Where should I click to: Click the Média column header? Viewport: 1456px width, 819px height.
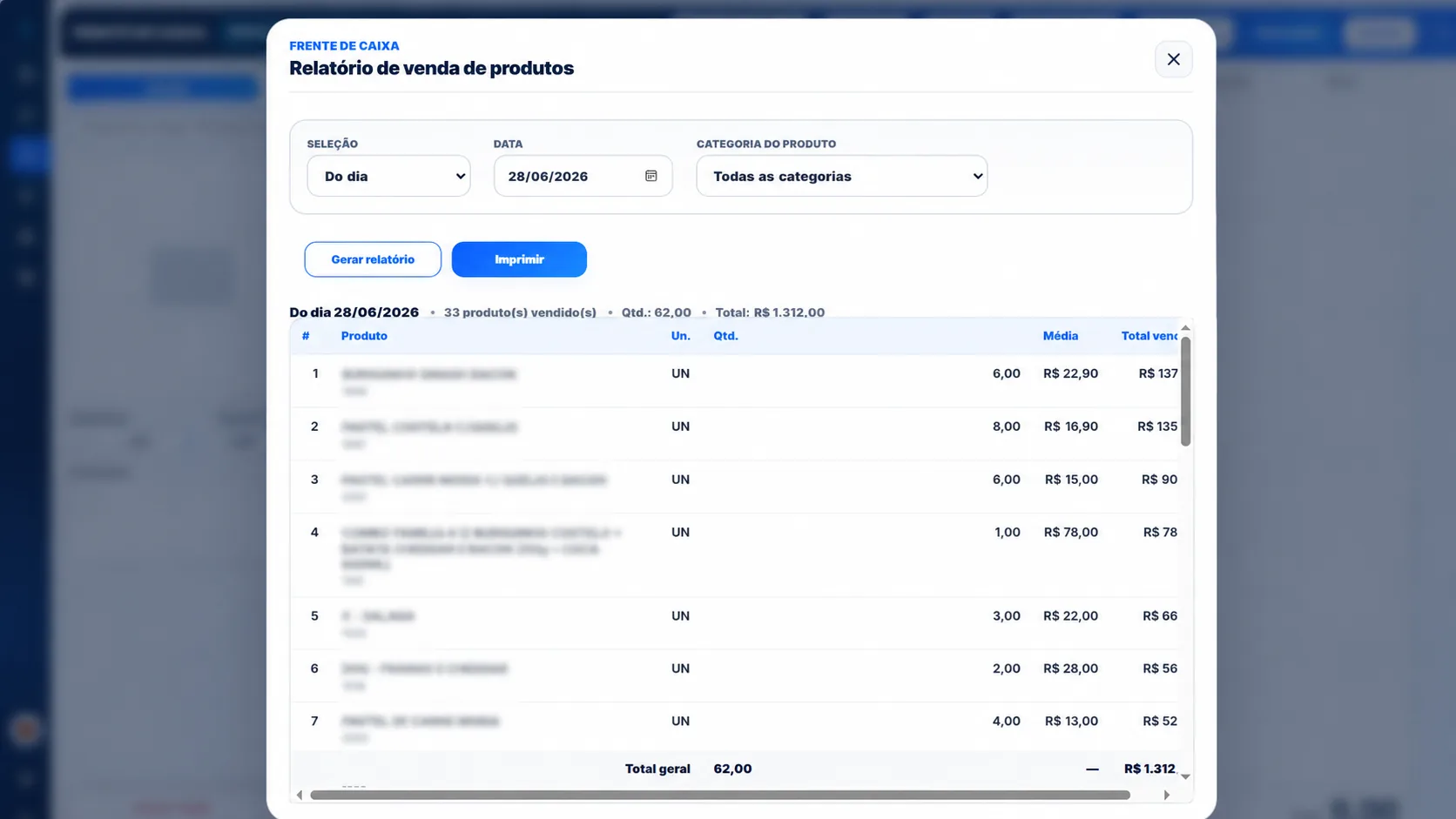[1061, 336]
